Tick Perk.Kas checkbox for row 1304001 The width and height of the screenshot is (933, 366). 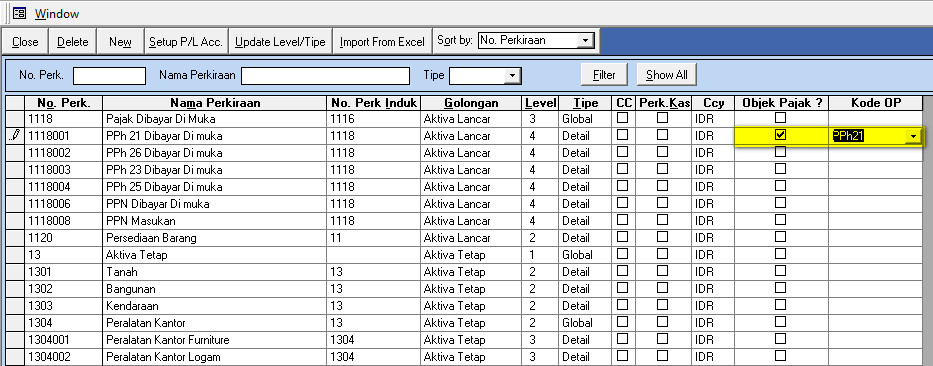pyautogui.click(x=662, y=339)
